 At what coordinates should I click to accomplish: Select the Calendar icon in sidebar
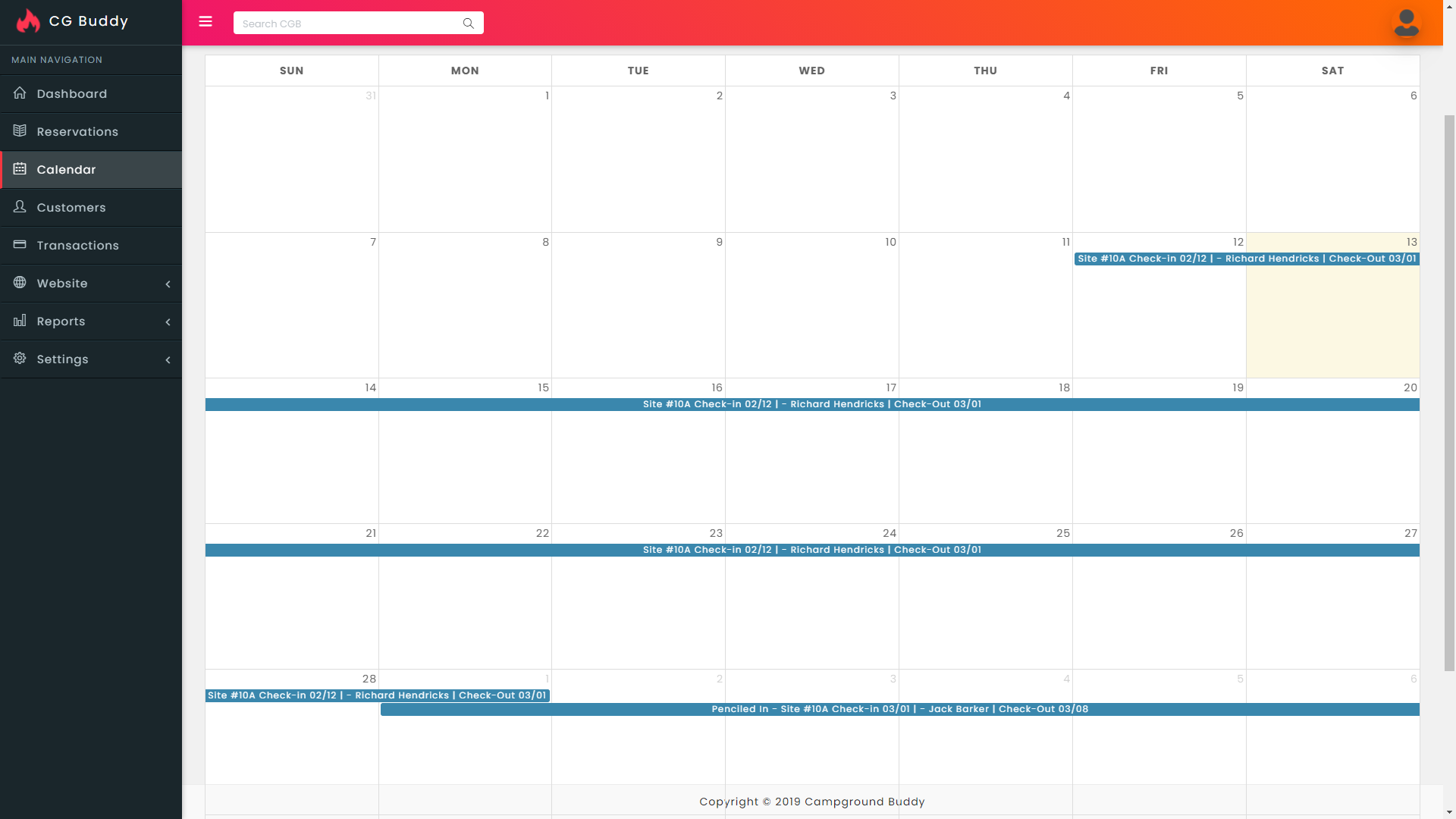click(x=20, y=169)
